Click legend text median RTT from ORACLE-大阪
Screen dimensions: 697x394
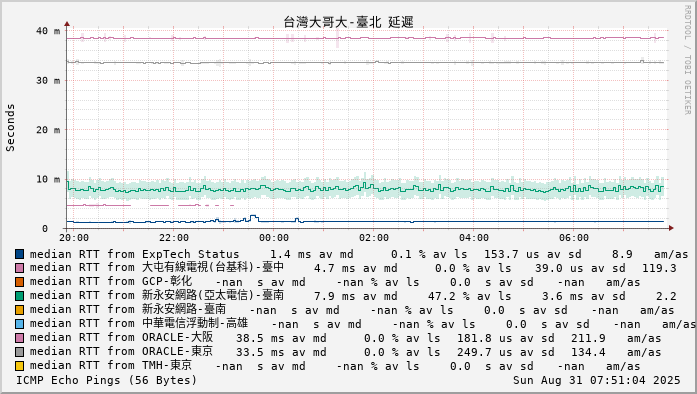121,338
